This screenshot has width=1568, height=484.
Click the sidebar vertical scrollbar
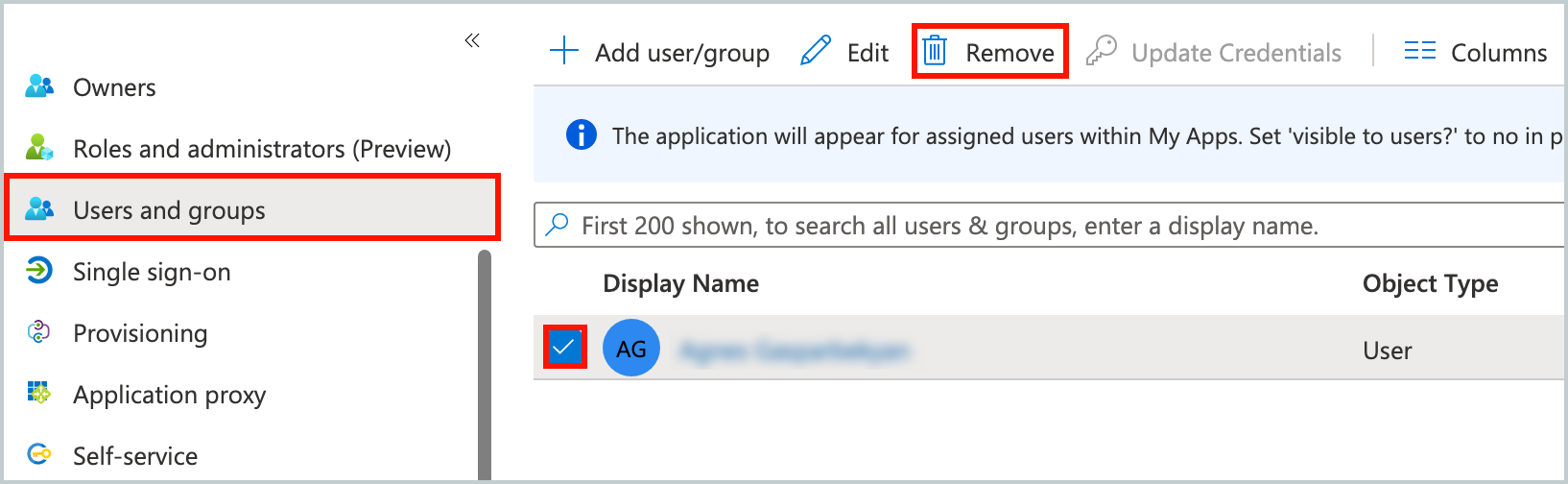tap(485, 365)
